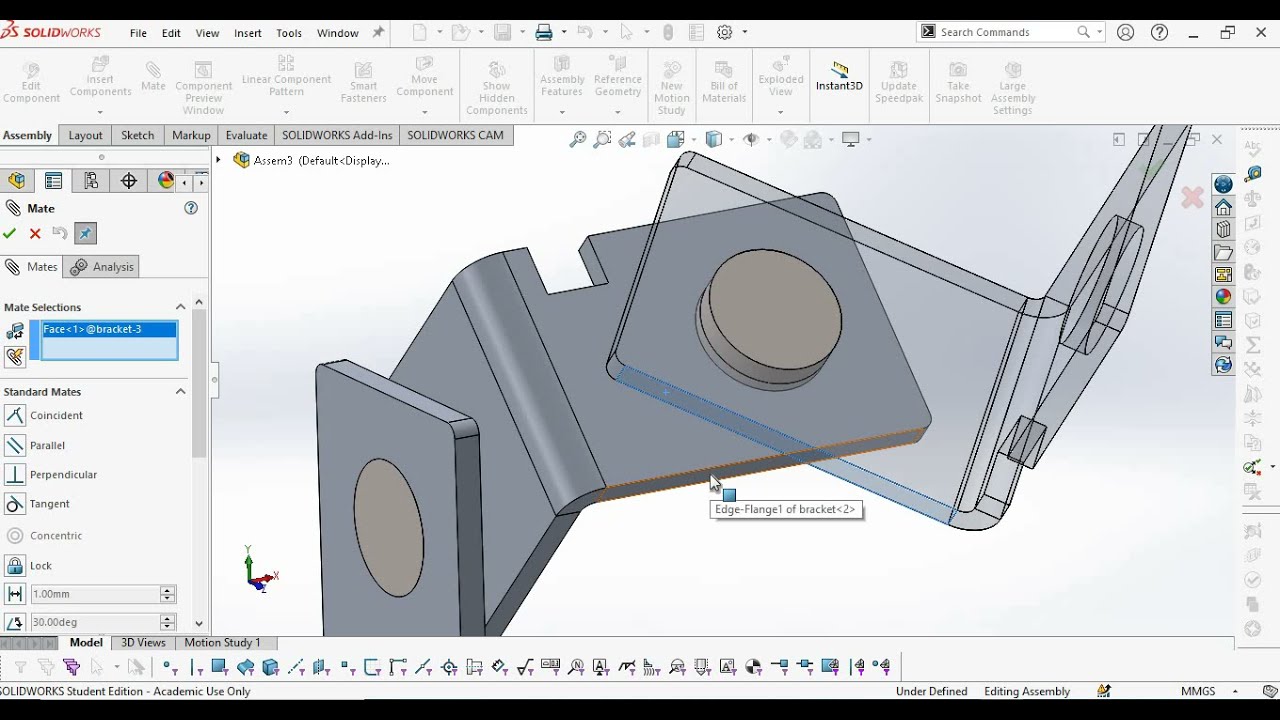This screenshot has width=1280, height=720.
Task: Collapse the Standard Mates section
Action: point(180,391)
